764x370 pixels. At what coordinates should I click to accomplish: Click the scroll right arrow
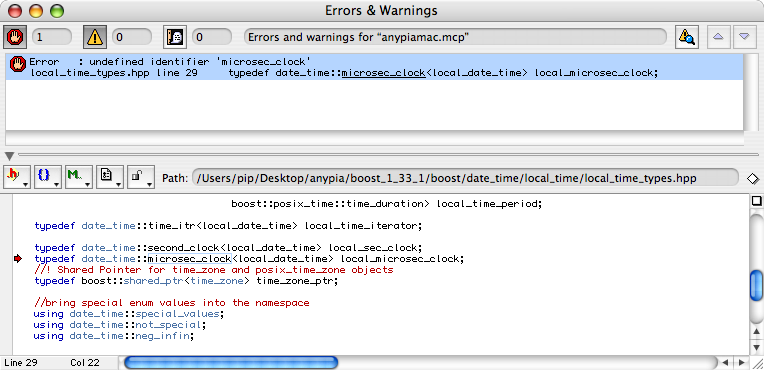click(x=742, y=363)
